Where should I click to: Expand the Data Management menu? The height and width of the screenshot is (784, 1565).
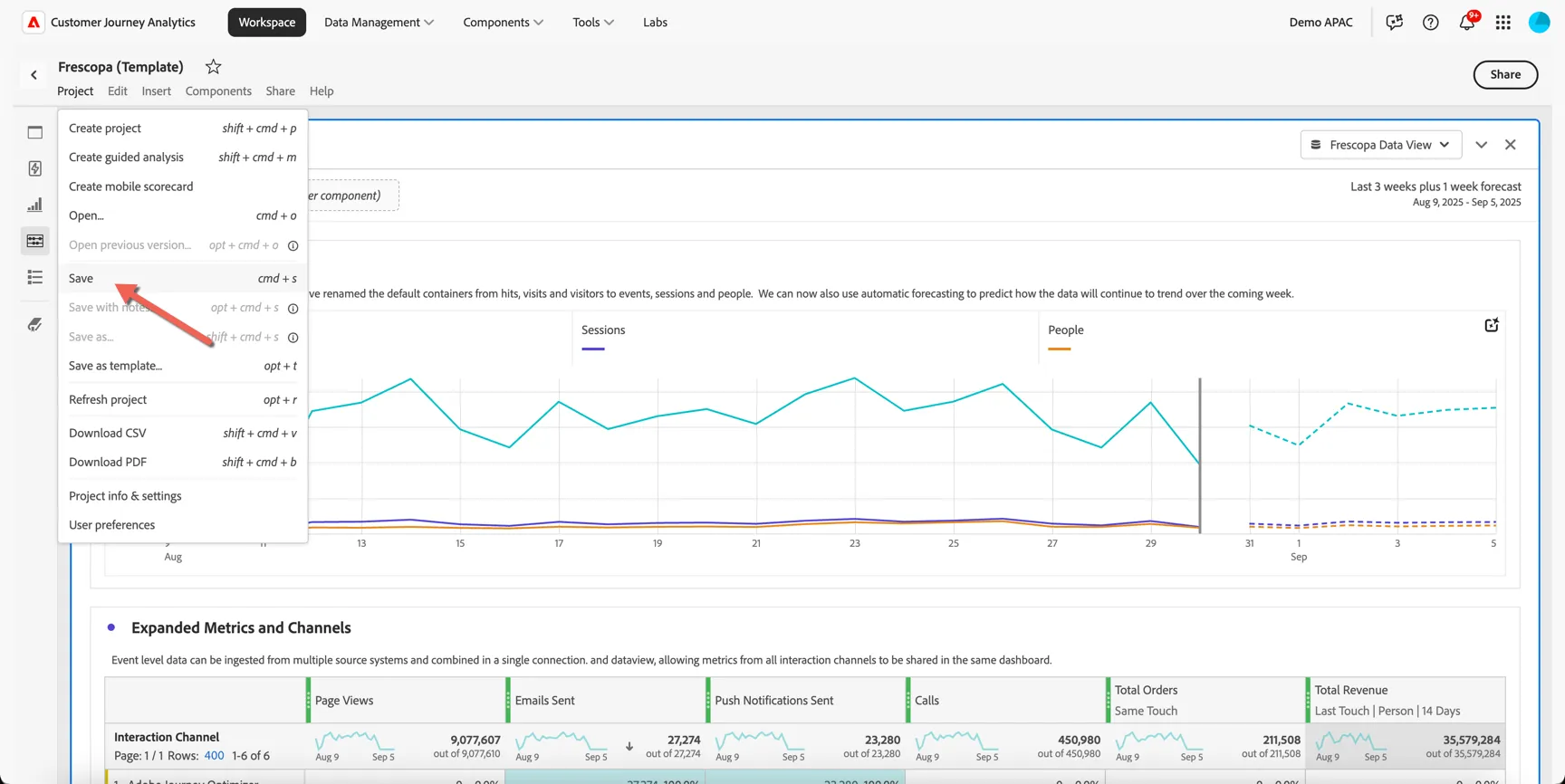click(x=379, y=22)
